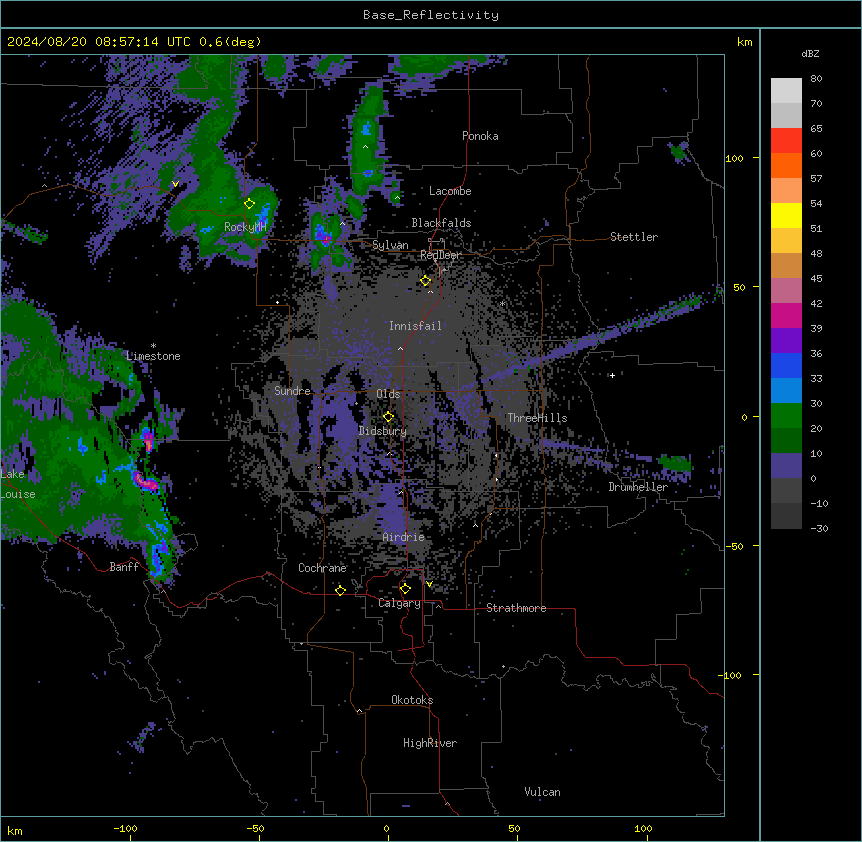Image resolution: width=862 pixels, height=842 pixels.
Task: Click the 50 tick on the bottom axis
Action: tap(514, 828)
